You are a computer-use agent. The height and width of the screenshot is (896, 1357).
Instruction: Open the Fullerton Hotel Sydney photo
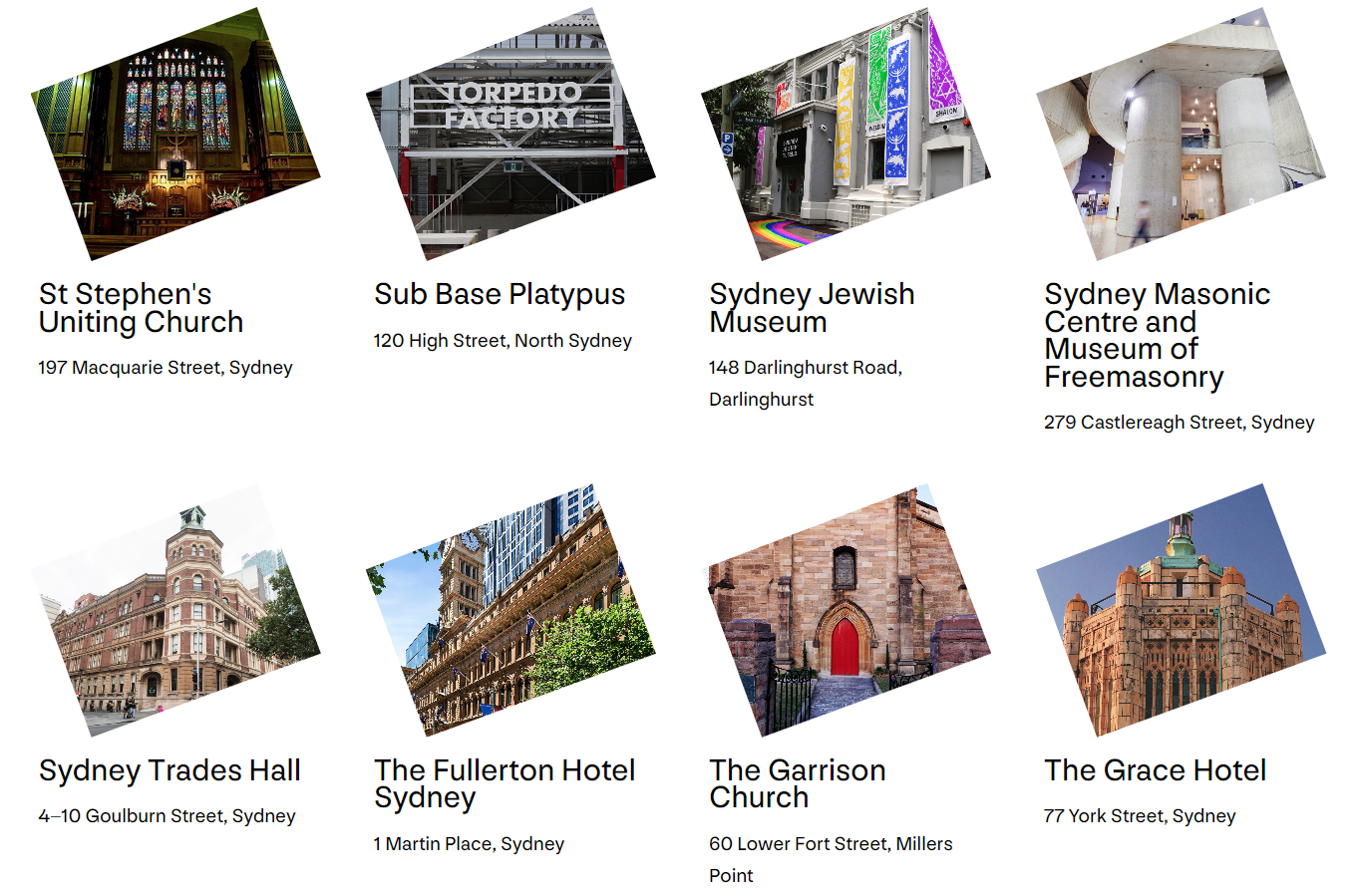(510, 611)
